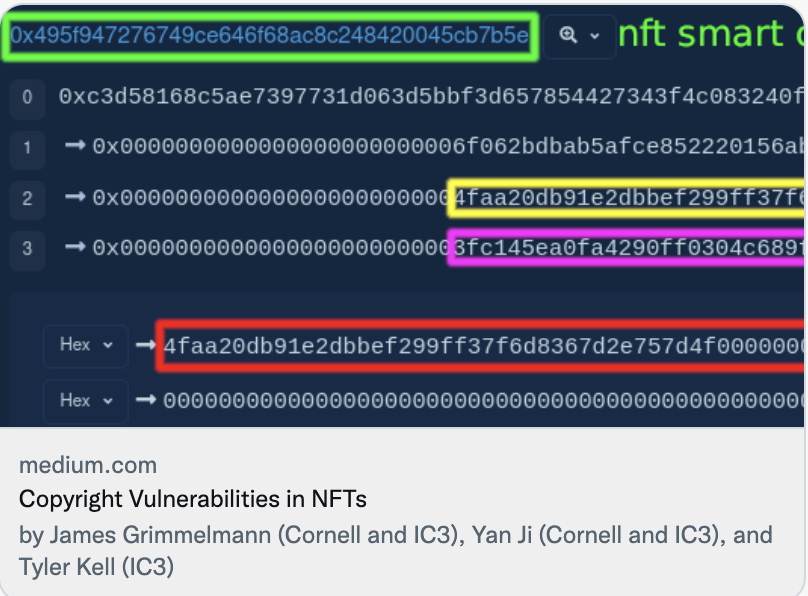Click the arrow icon in topic row 2

coord(75,197)
